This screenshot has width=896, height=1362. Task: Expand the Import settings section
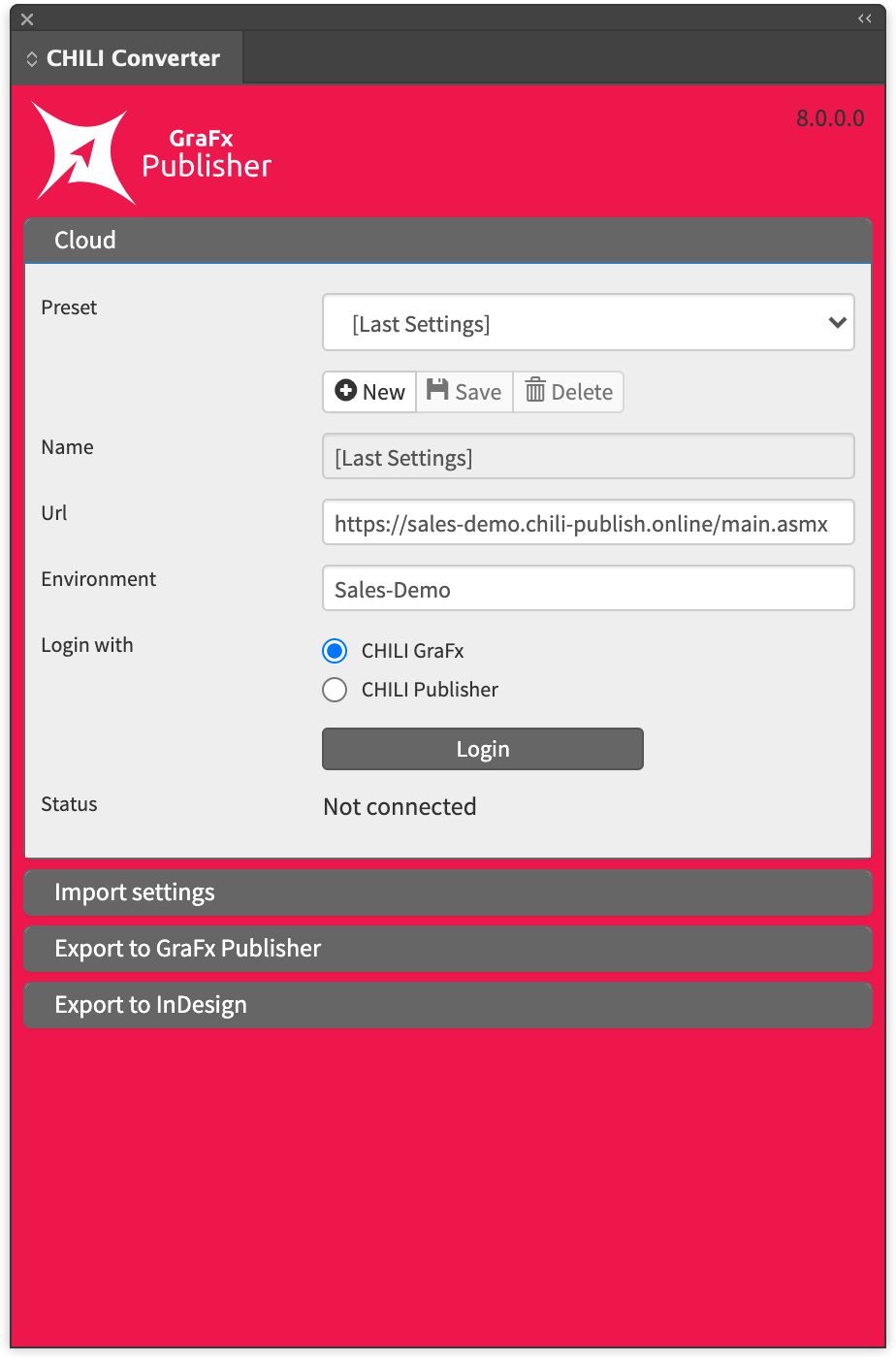(448, 892)
